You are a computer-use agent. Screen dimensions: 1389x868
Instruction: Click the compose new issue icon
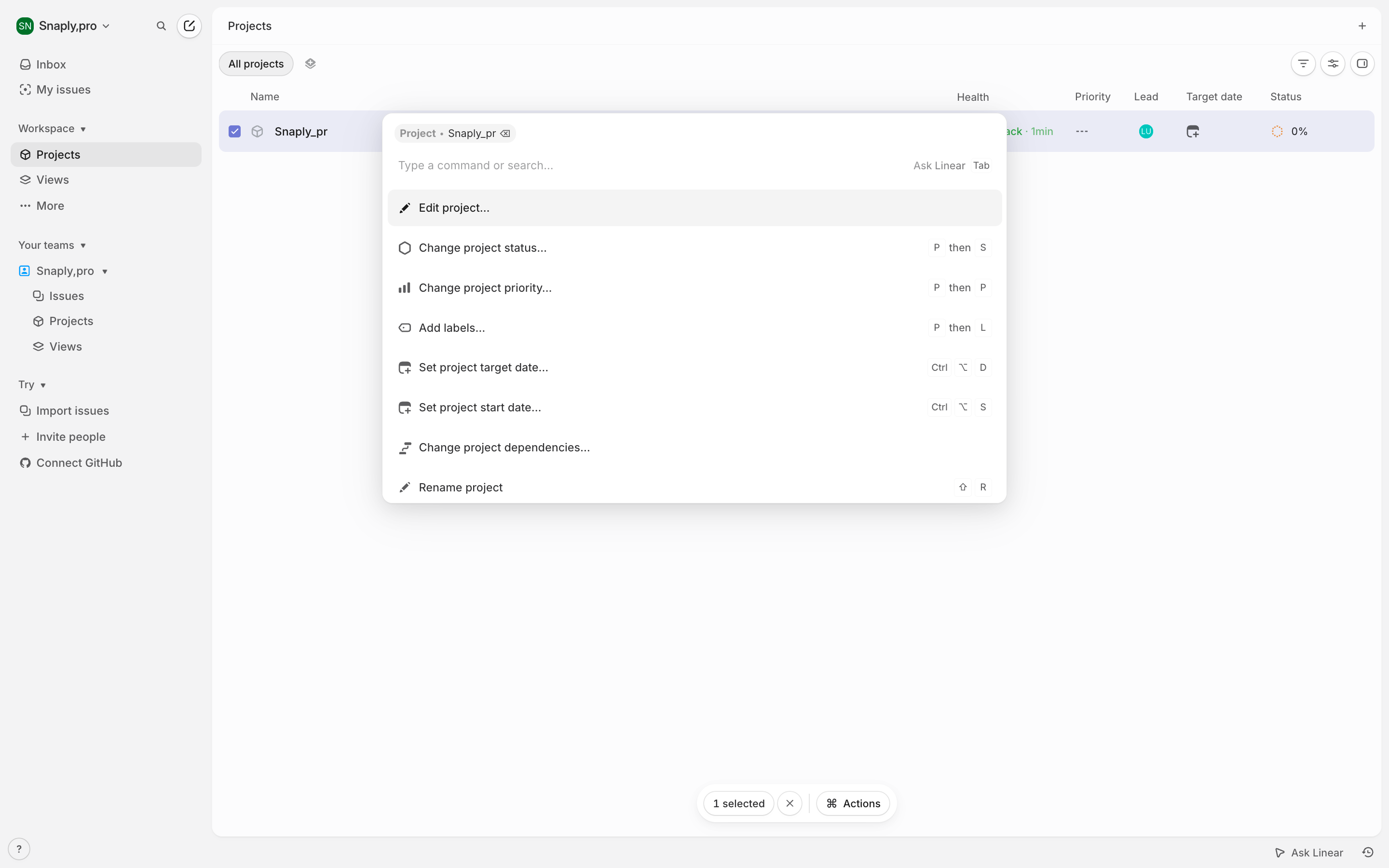(x=189, y=26)
